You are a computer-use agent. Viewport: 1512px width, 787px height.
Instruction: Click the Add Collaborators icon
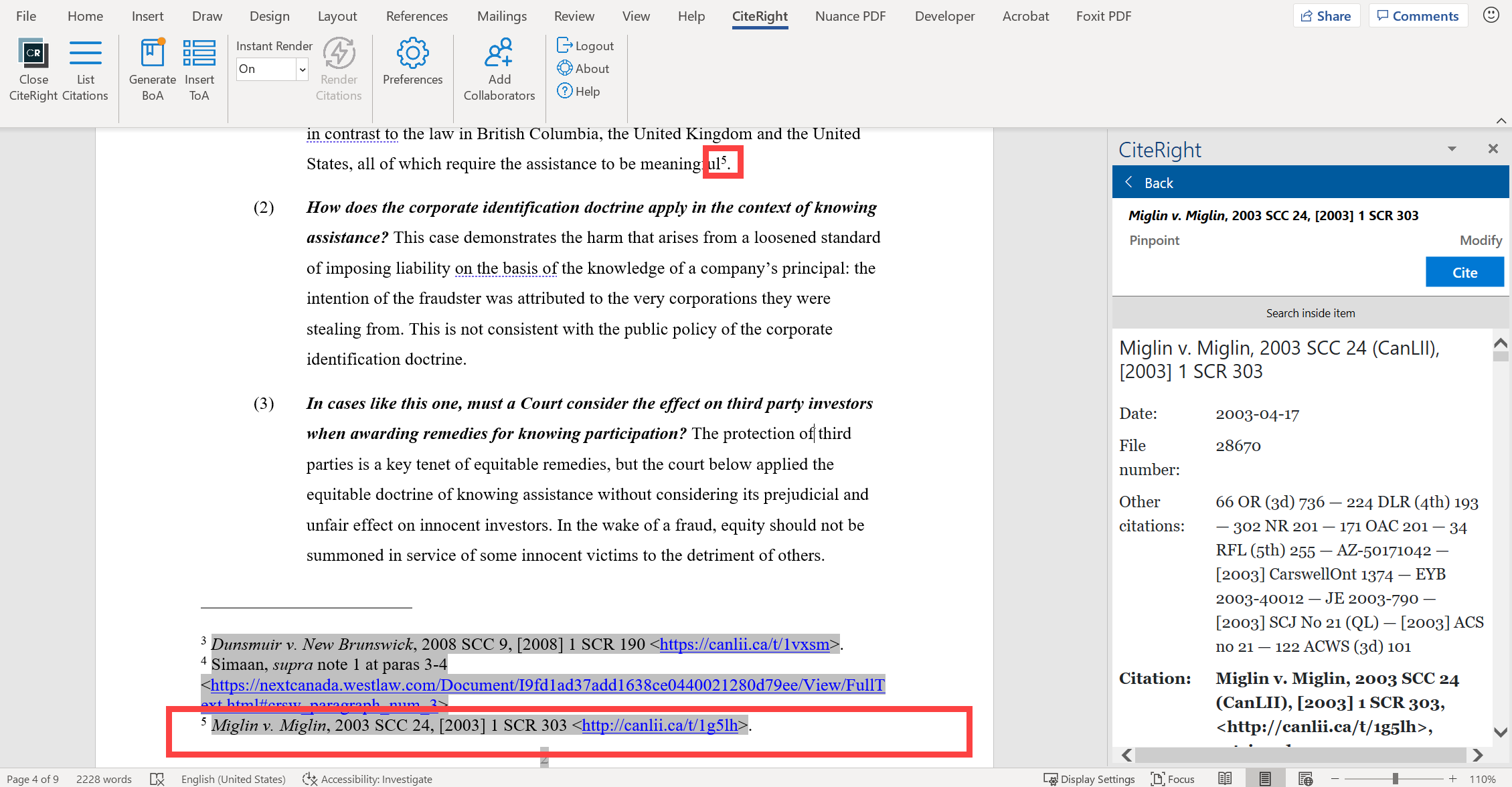[x=499, y=54]
